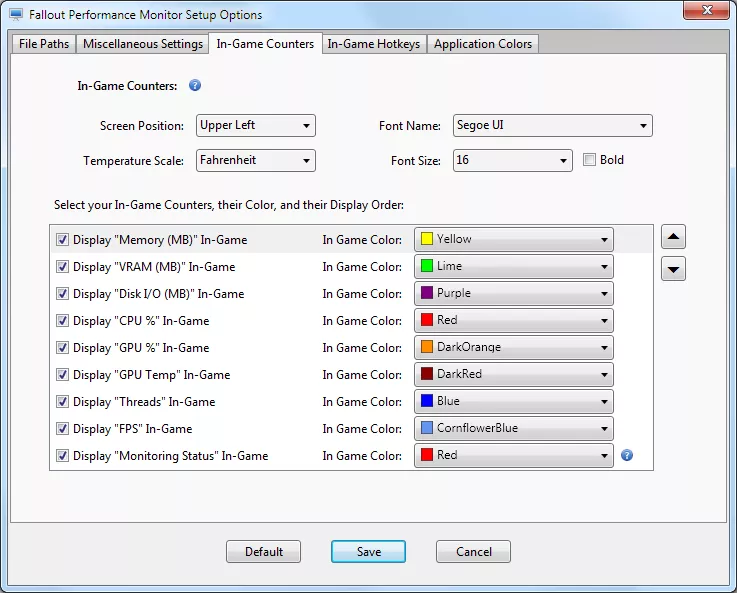
Task: Select the Display "FPS" In-Game row text
Action: pyautogui.click(x=133, y=429)
